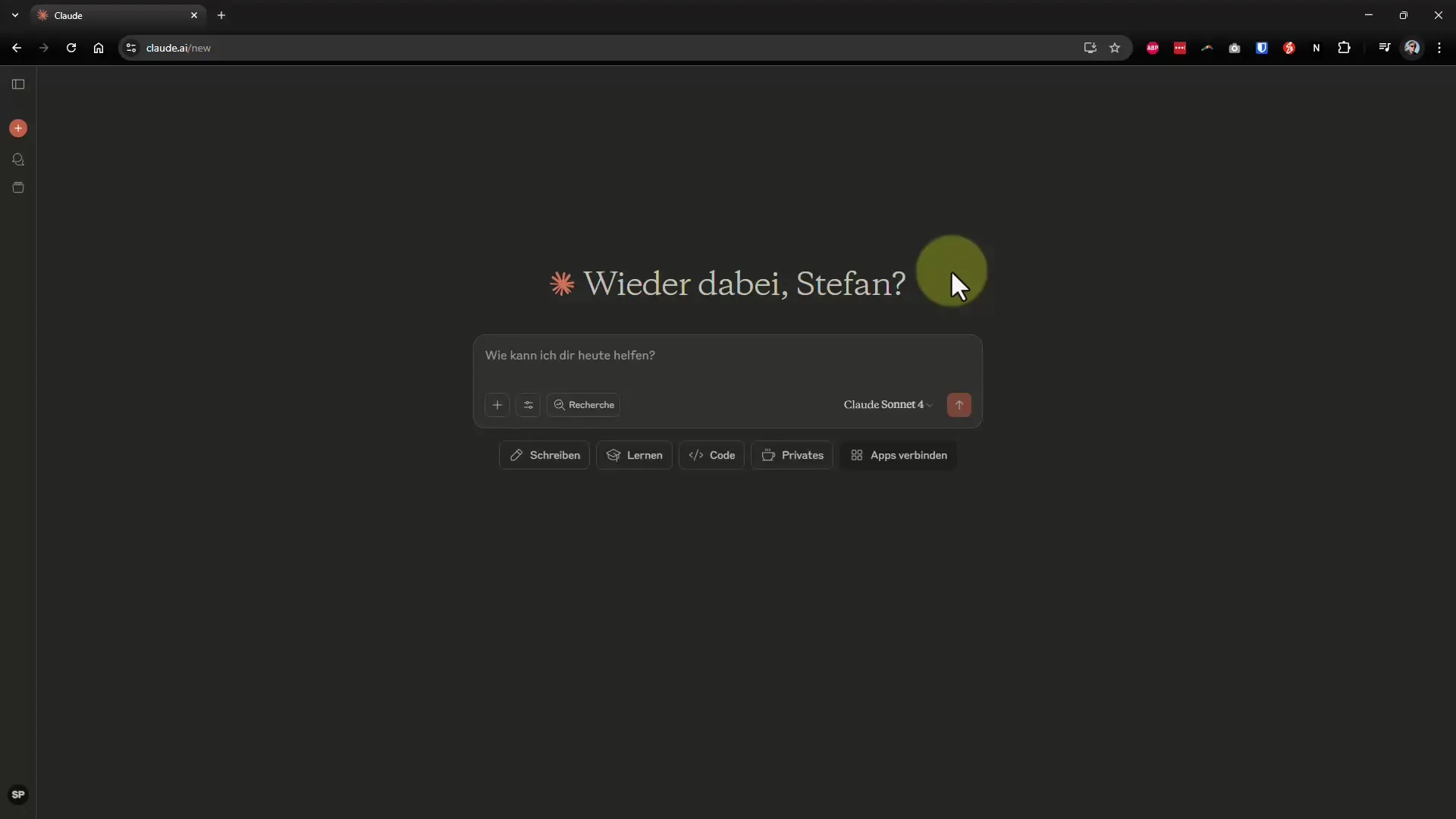Open the chats list icon in sidebar

(18, 159)
